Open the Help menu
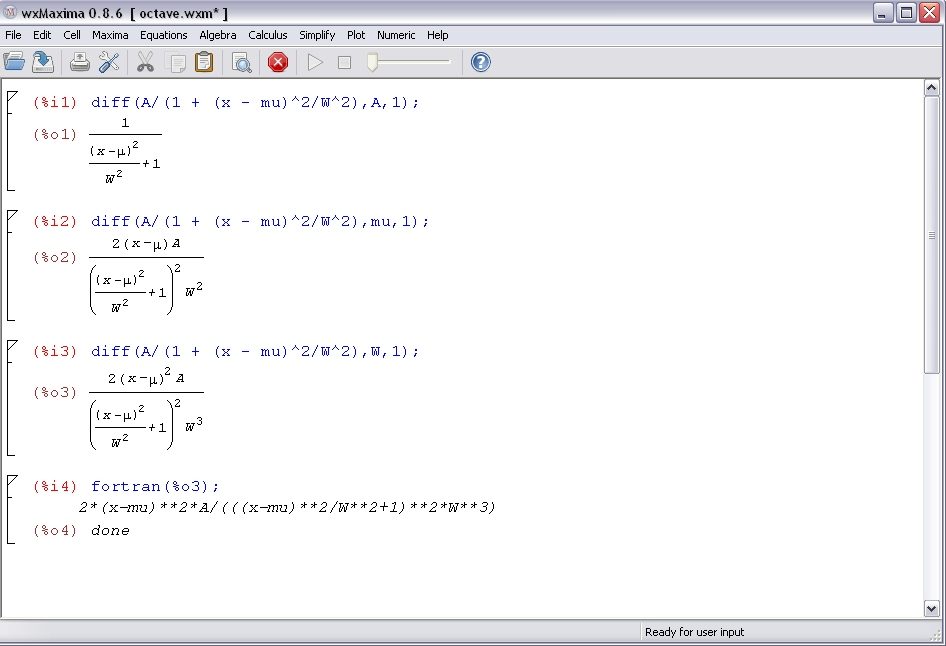 [437, 35]
